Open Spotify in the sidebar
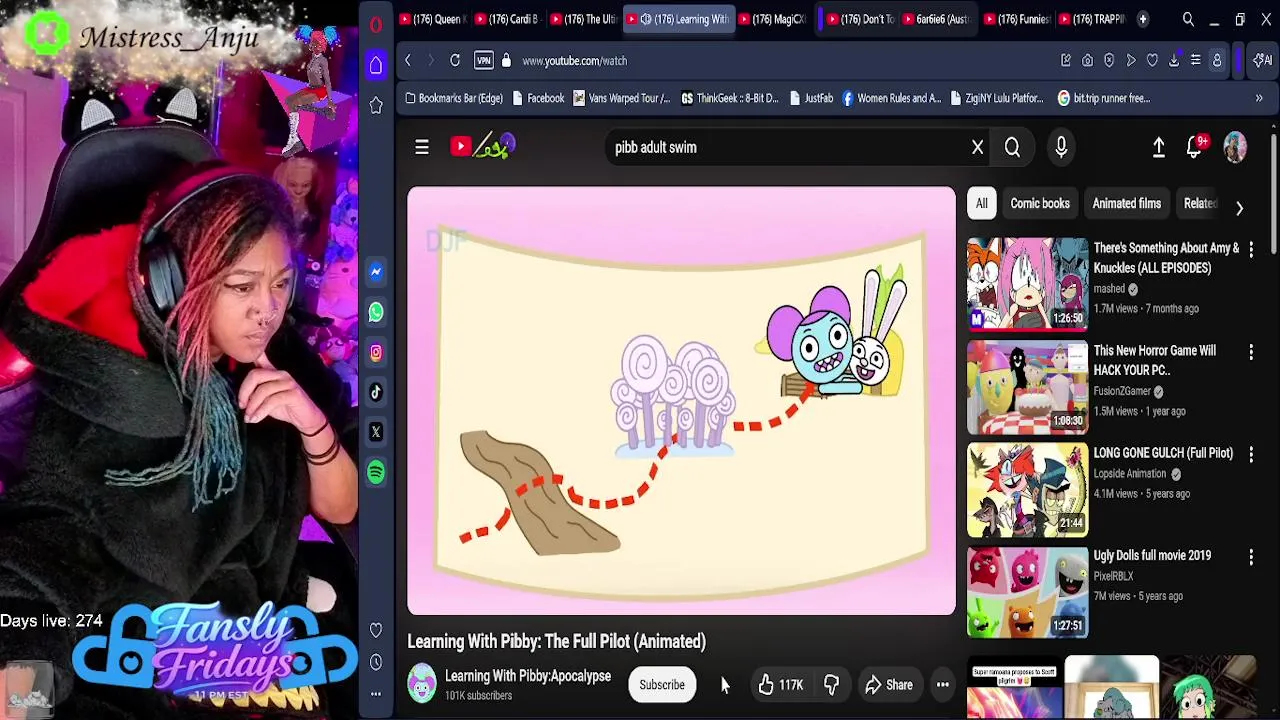This screenshot has height=720, width=1280. tap(376, 472)
